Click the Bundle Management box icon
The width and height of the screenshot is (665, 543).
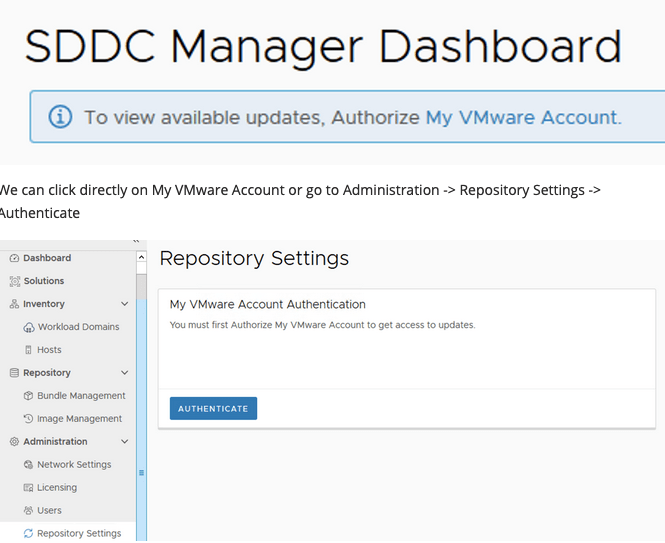coord(28,396)
